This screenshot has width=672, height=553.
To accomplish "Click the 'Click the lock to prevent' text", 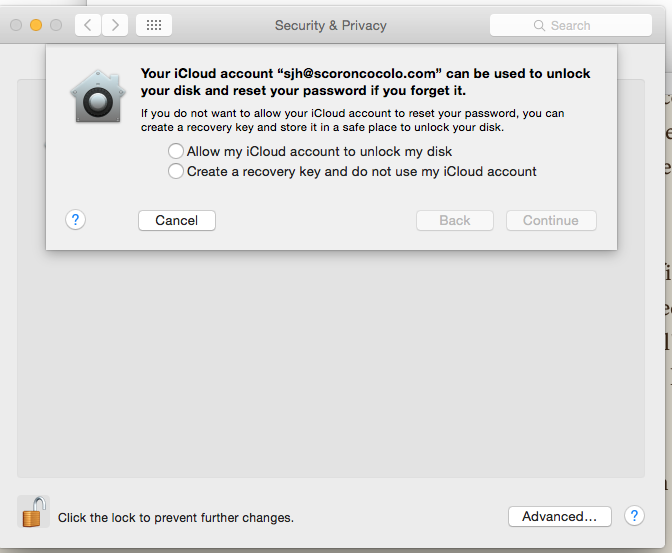I will (176, 518).
